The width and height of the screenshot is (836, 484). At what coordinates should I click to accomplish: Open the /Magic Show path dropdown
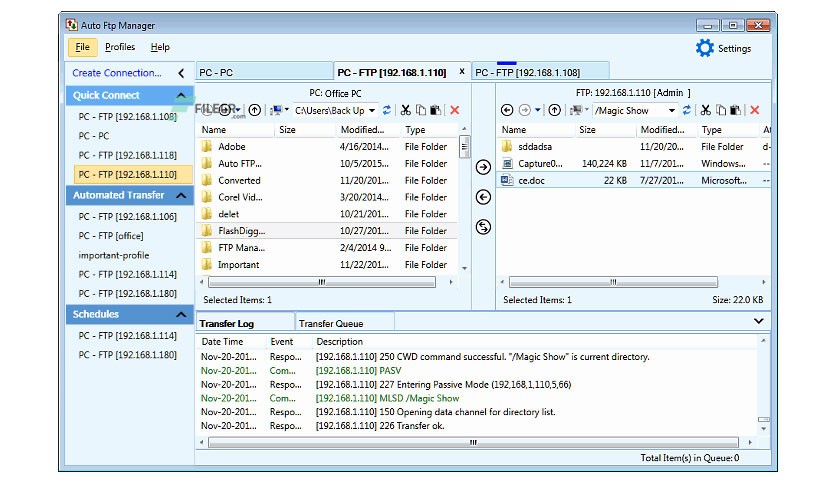[672, 111]
